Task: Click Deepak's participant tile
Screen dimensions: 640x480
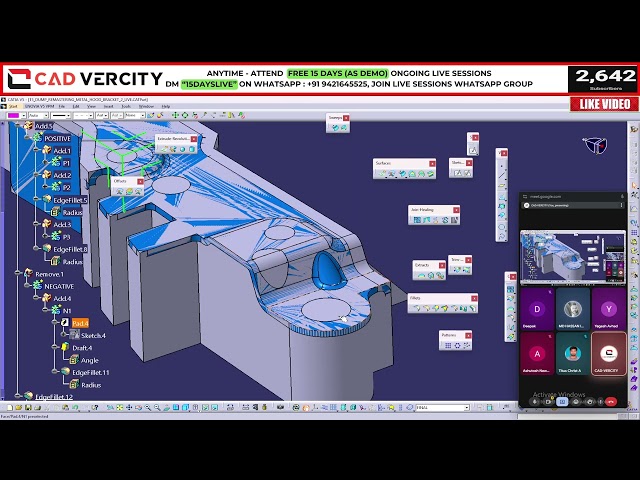Action: coord(537,309)
